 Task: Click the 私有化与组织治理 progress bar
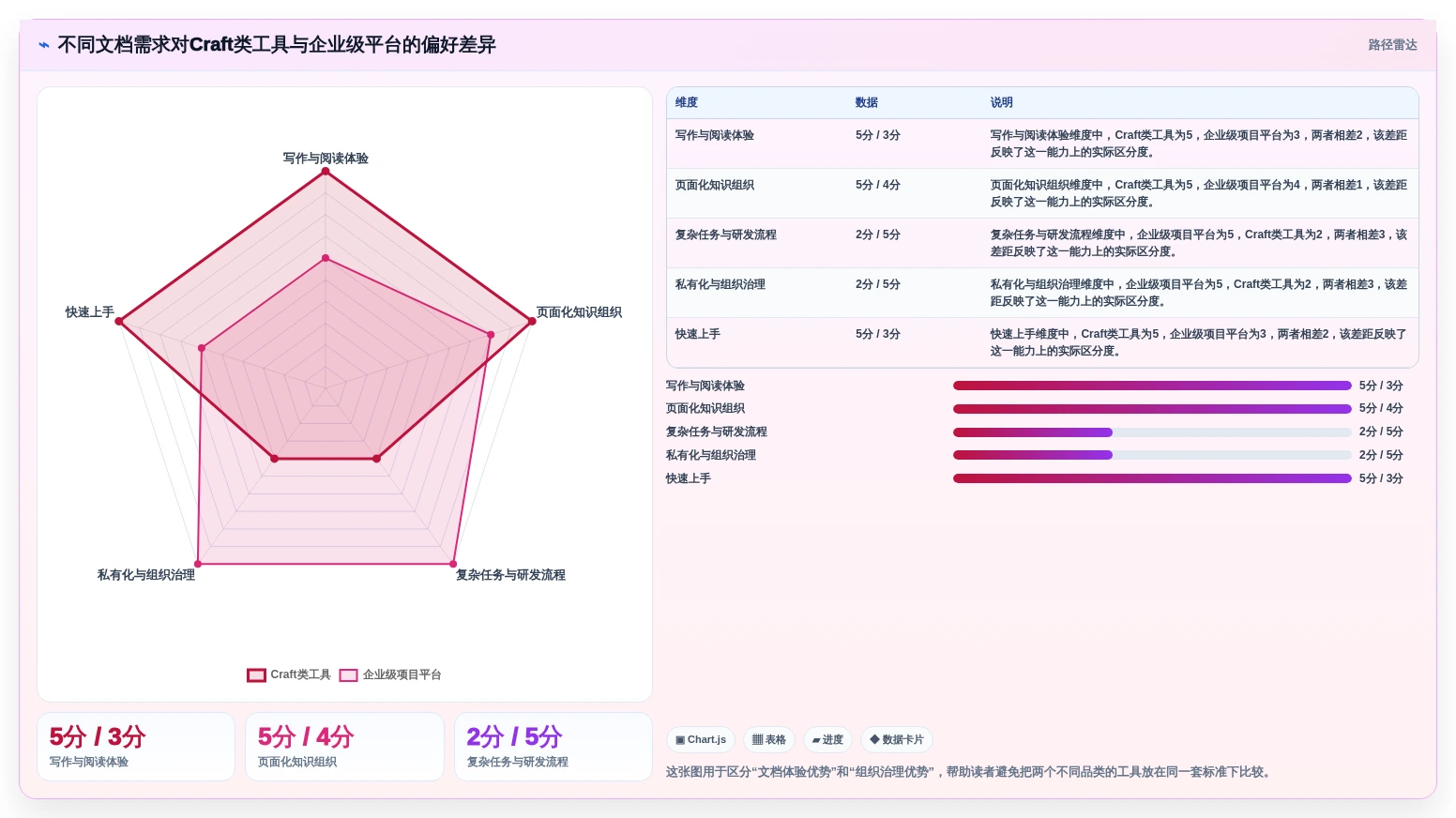coord(1152,455)
